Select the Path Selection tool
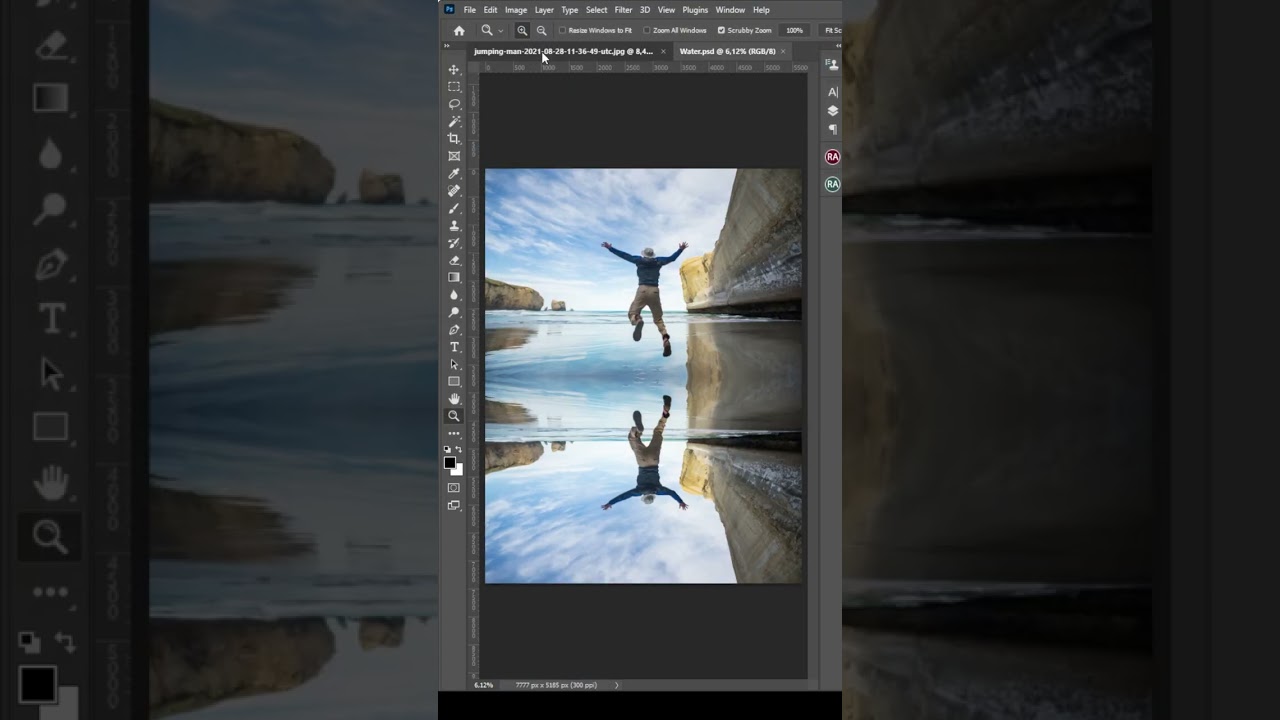The height and width of the screenshot is (720, 1280). 454,364
